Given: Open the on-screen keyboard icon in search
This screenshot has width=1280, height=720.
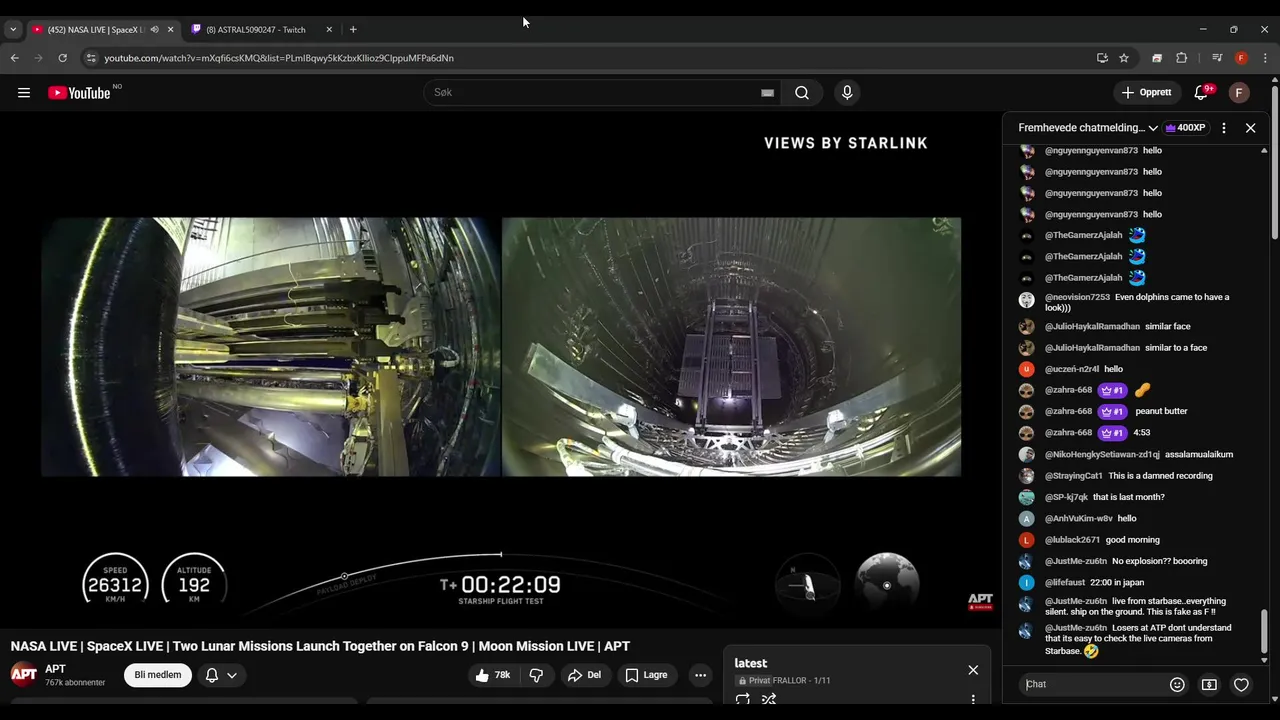Looking at the screenshot, I should 767,93.
